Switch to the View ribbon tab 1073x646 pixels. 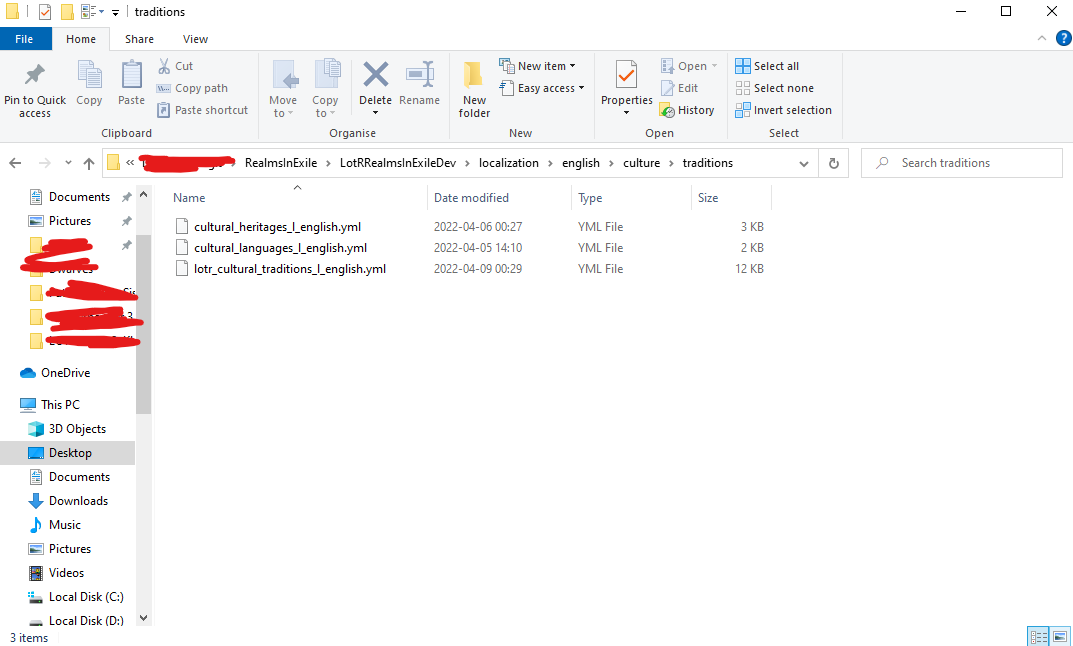pyautogui.click(x=195, y=39)
